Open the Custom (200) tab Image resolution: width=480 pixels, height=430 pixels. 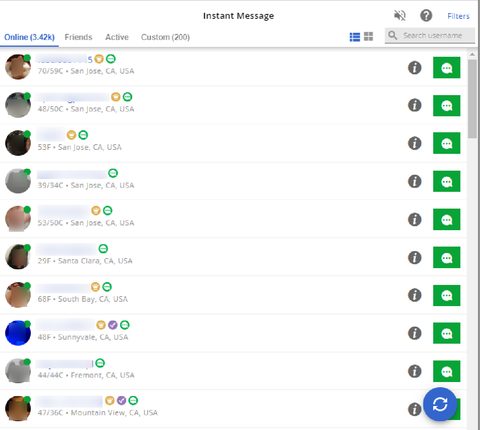(x=165, y=37)
